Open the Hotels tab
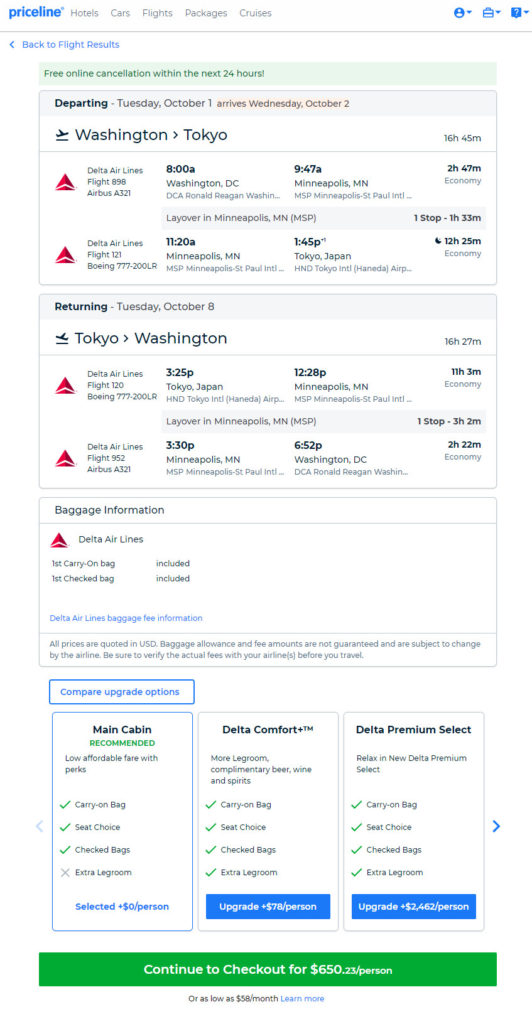The width and height of the screenshot is (532, 1024). click(x=84, y=13)
